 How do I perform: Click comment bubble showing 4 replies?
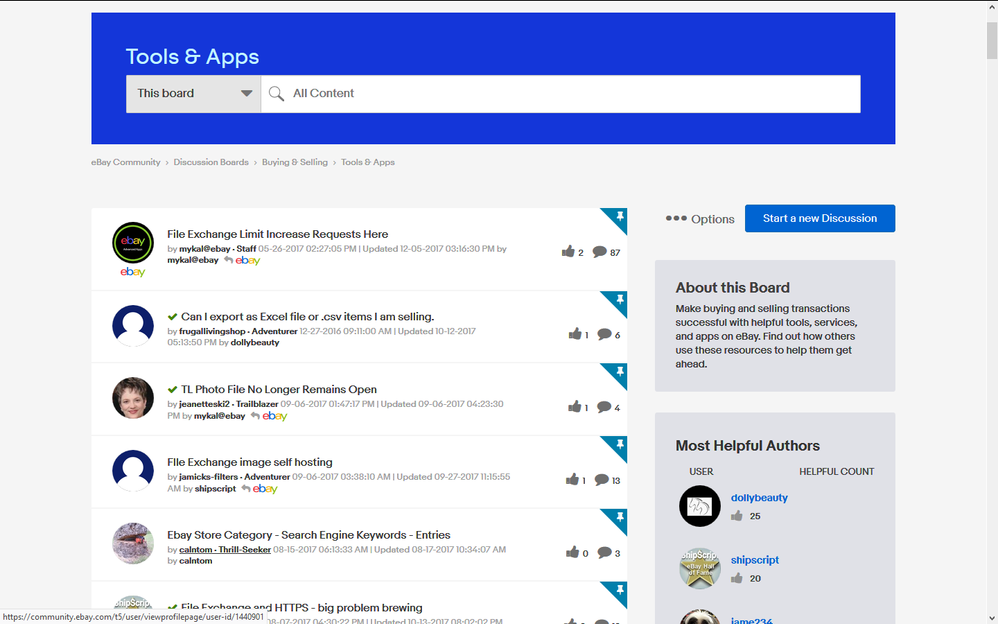point(604,407)
